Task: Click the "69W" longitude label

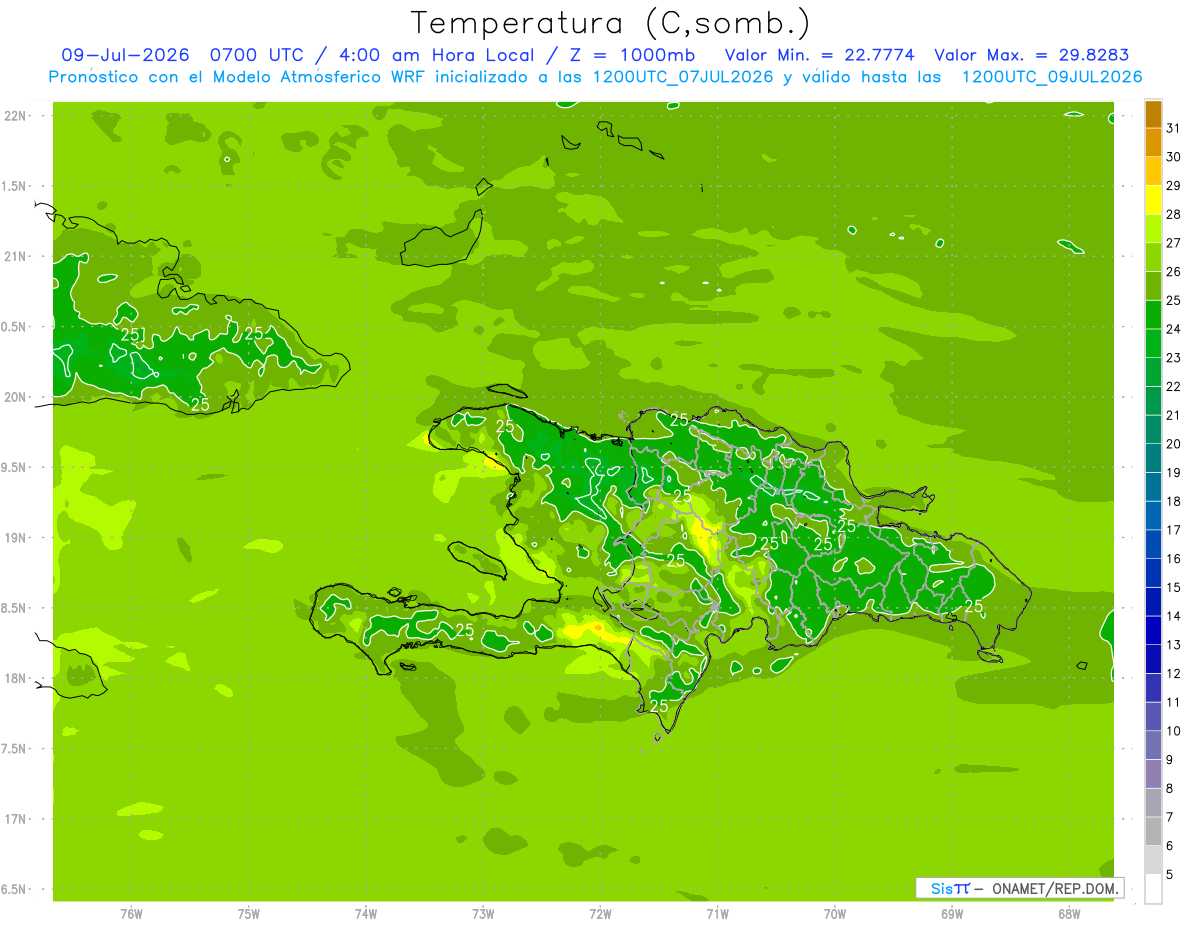Action: (952, 914)
